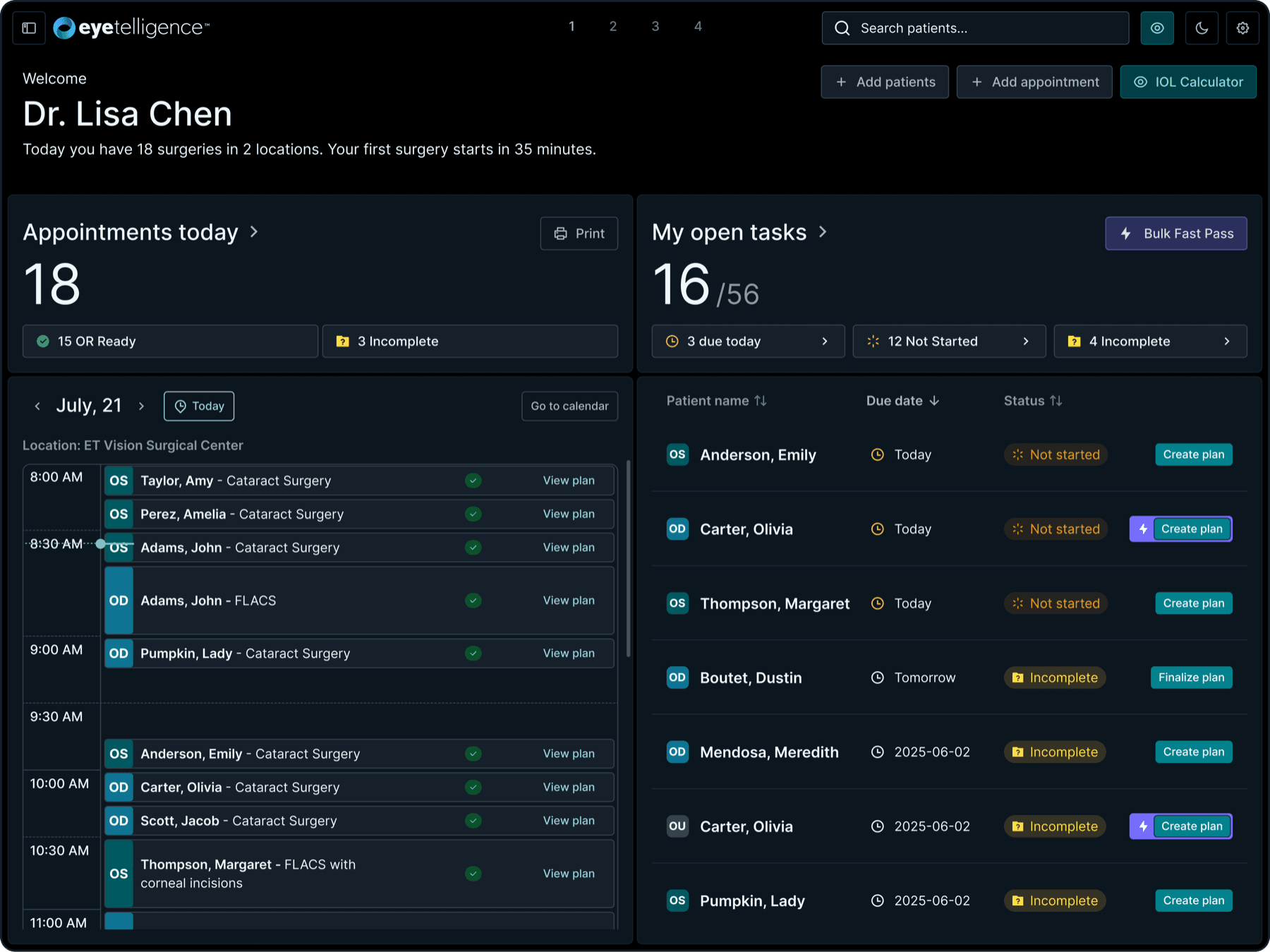Expand the 12 Not Started filter
This screenshot has width=1270, height=952.
click(x=949, y=342)
